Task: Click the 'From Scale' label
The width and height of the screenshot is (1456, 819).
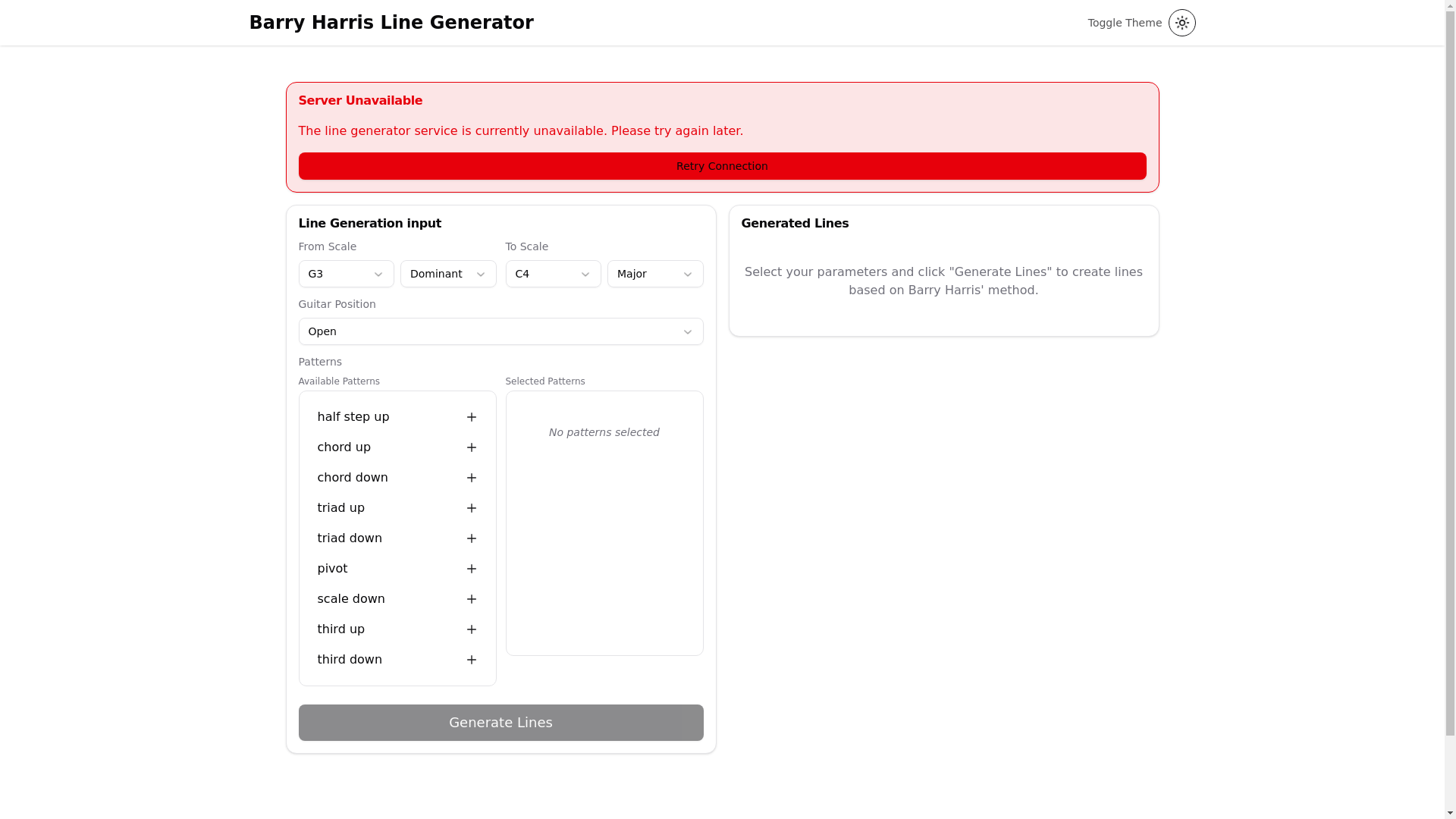Action: 327,246
